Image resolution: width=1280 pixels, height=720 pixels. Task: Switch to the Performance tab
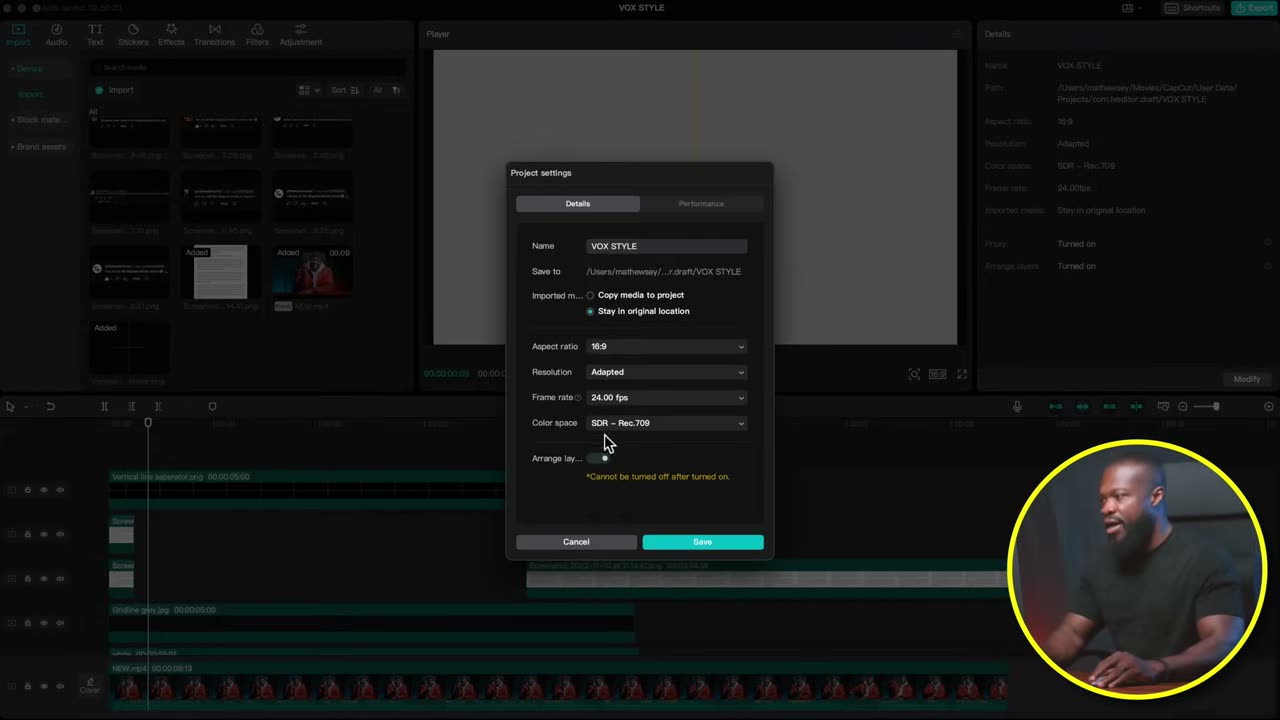[701, 204]
